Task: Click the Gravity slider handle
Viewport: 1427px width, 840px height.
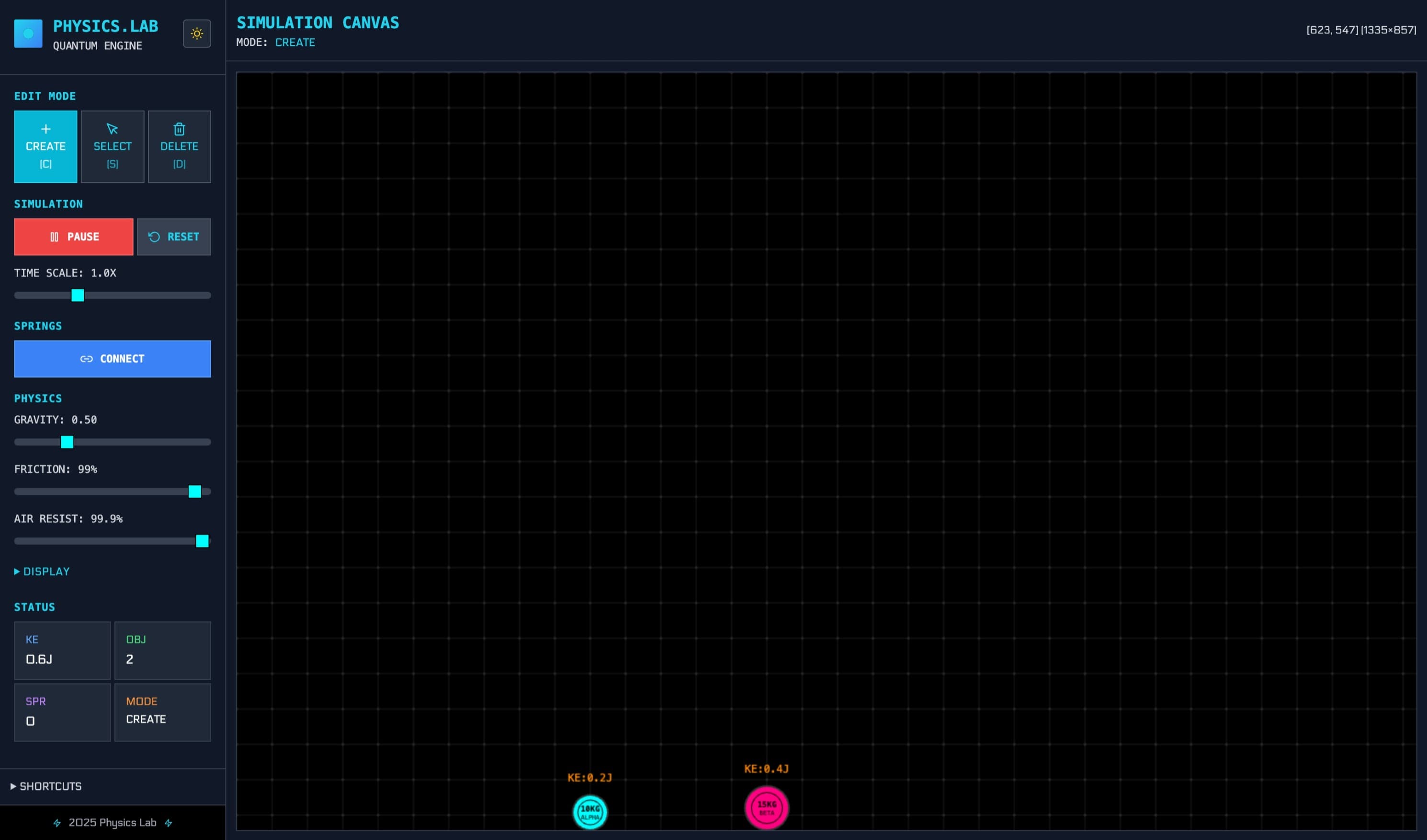Action: click(67, 442)
